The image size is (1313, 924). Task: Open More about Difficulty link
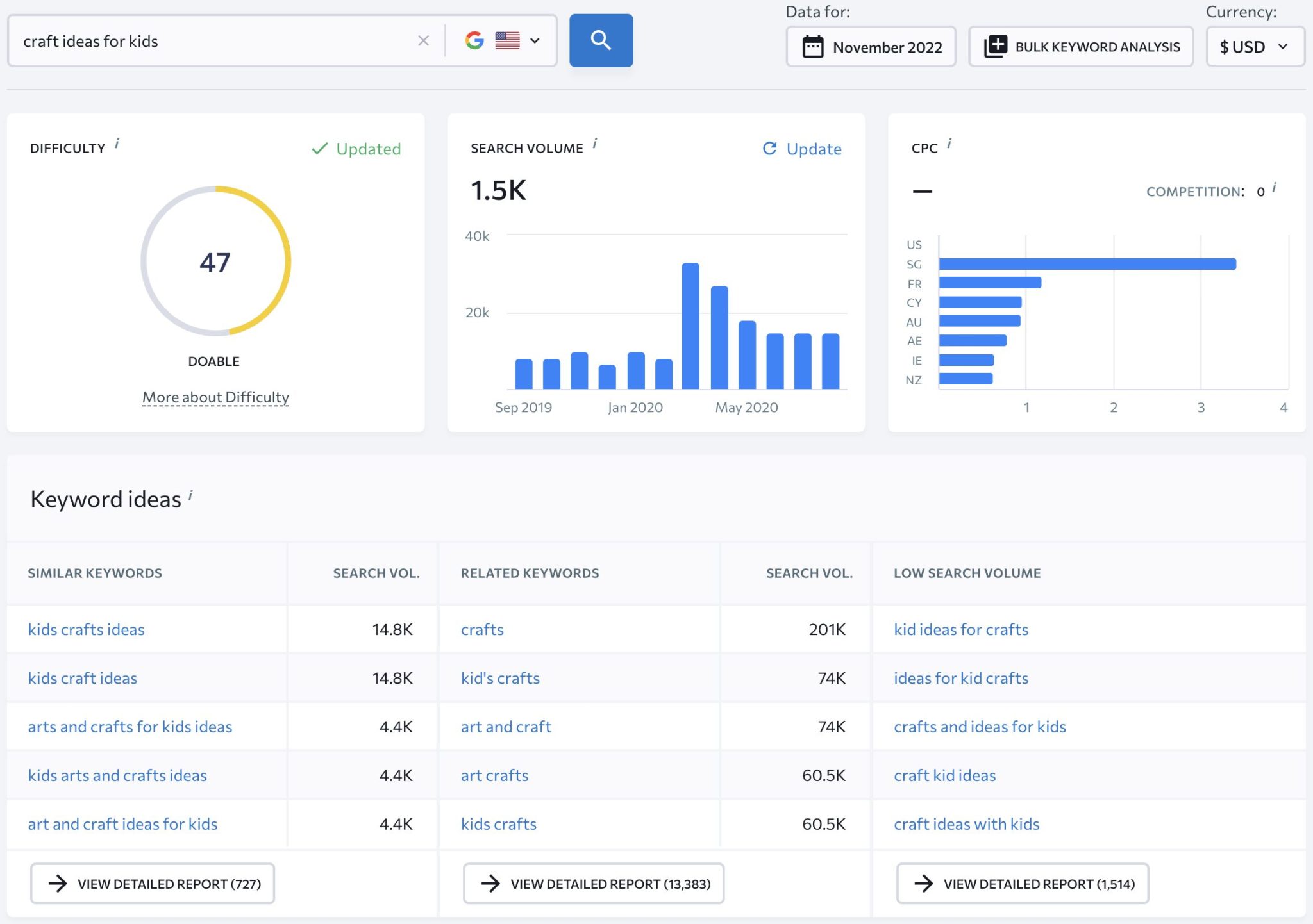point(215,397)
